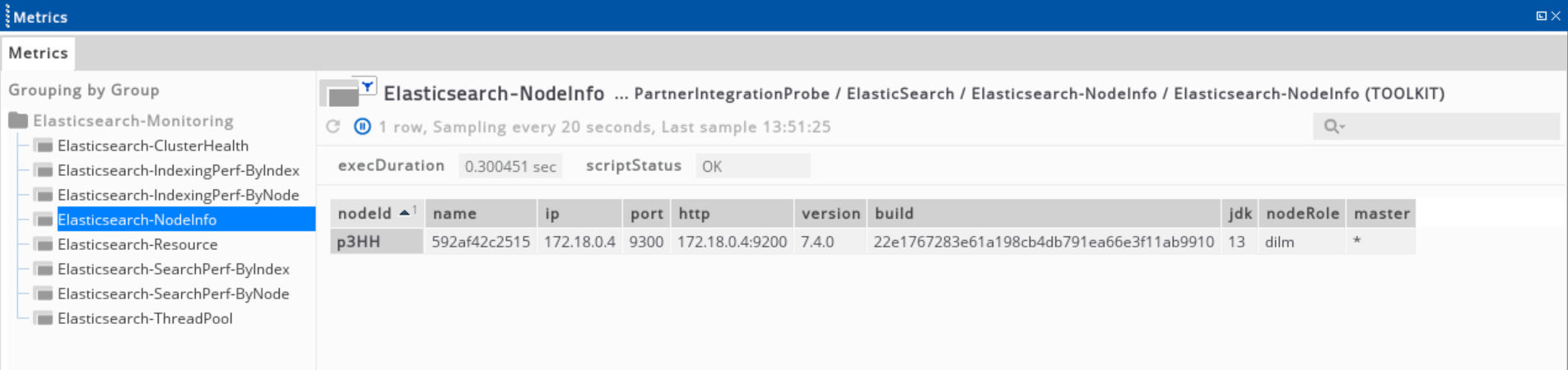Click the Grouping by Group label
Image resolution: width=1568 pixels, height=370 pixels.
(84, 90)
